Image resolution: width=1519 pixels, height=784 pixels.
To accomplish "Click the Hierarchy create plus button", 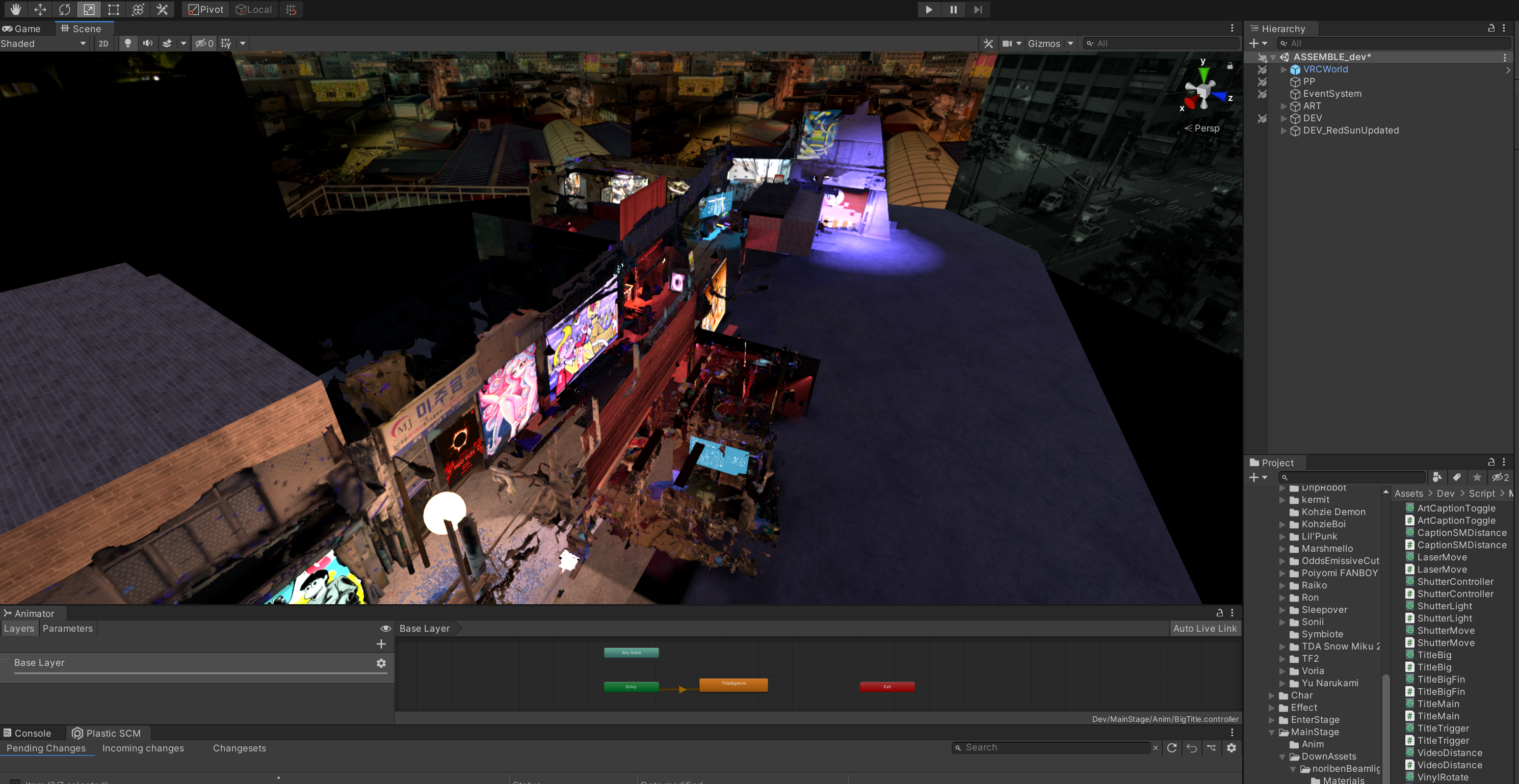I will 1258,43.
